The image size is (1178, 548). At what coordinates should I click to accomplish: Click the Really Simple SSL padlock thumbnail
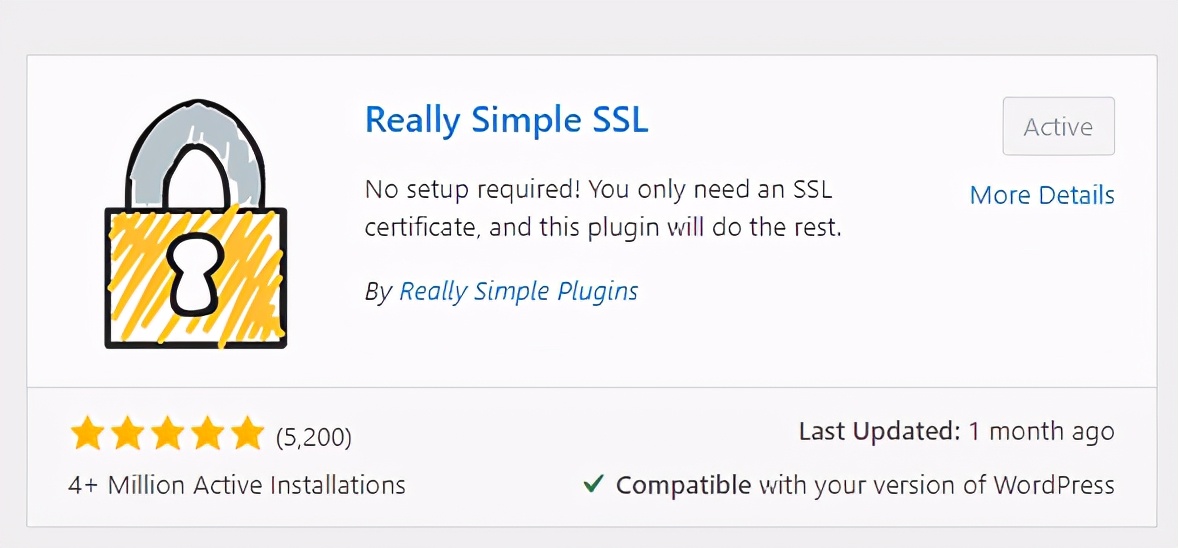196,225
